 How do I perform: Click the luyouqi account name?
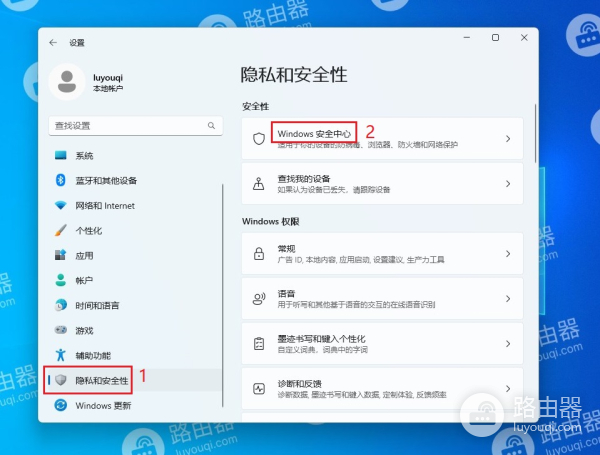(x=108, y=77)
